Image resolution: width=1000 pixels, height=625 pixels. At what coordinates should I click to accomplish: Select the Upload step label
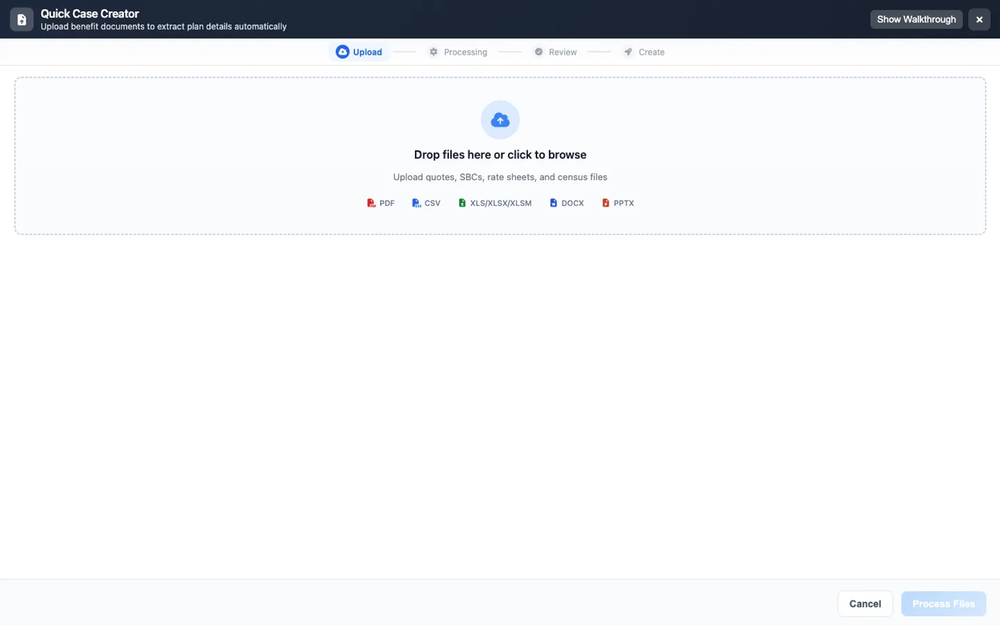pyautogui.click(x=367, y=52)
